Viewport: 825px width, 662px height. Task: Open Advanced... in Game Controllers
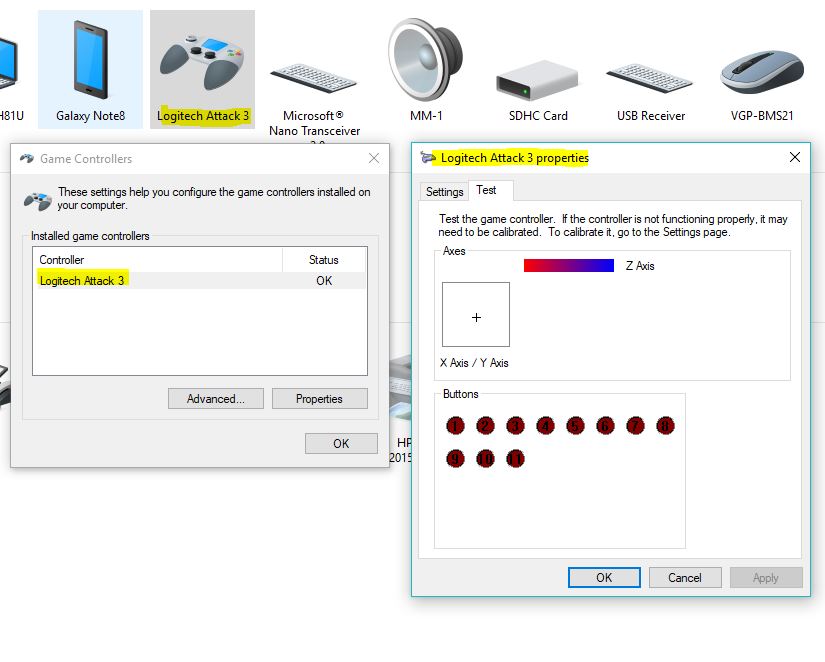point(216,399)
